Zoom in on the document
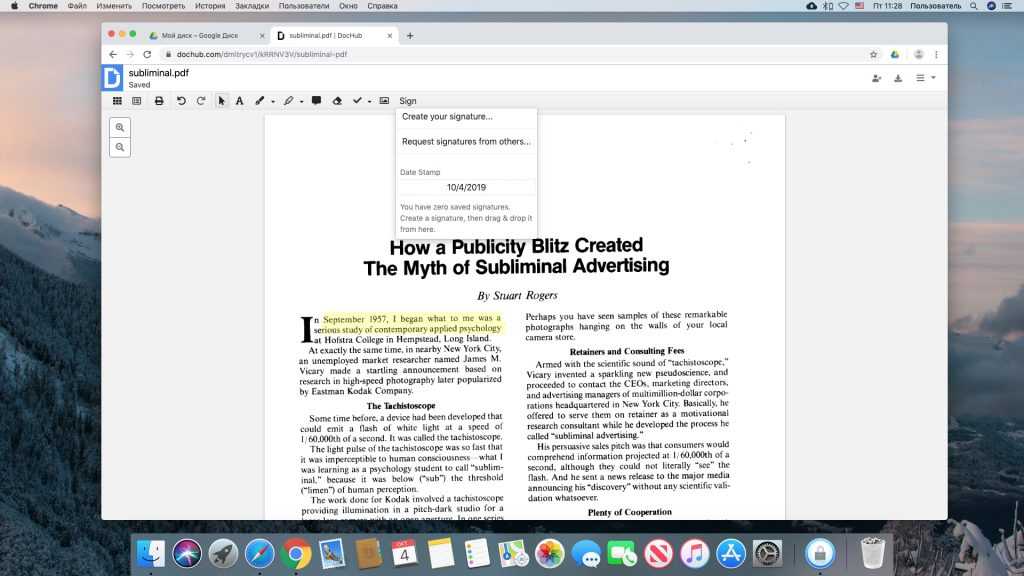This screenshot has width=1024, height=576. pyautogui.click(x=120, y=128)
